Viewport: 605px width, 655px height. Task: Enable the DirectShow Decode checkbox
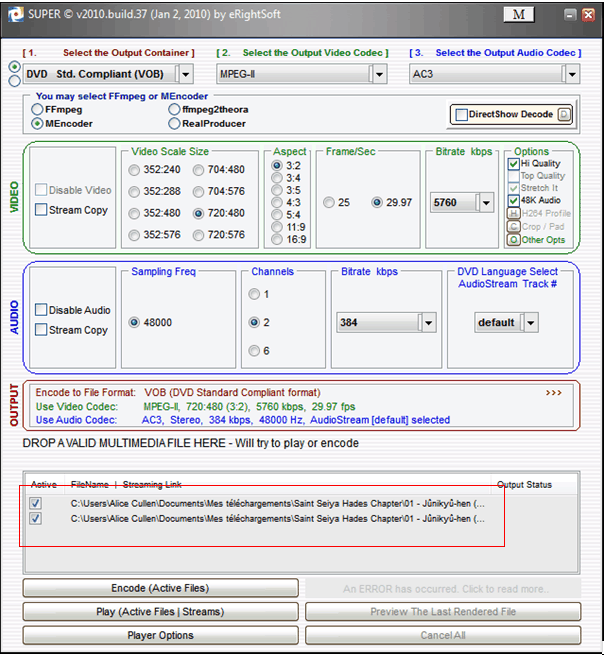461,114
